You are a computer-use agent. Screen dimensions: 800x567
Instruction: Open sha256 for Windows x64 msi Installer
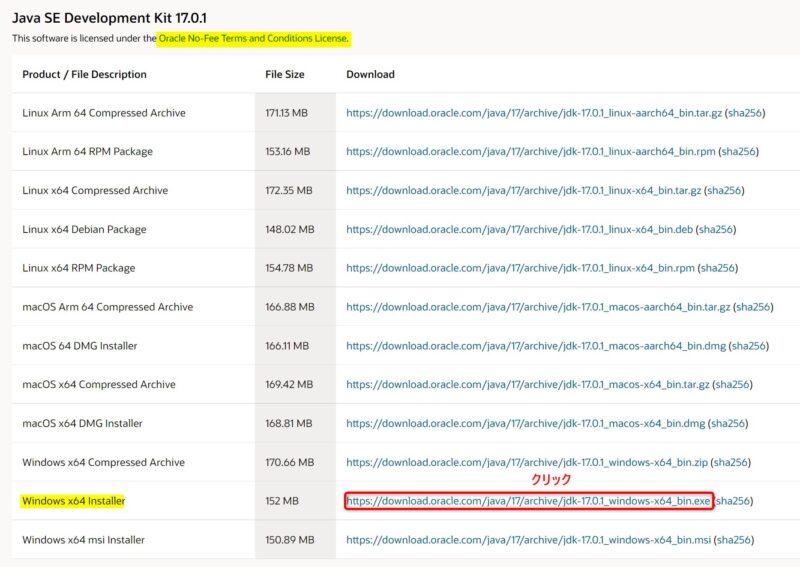click(734, 539)
